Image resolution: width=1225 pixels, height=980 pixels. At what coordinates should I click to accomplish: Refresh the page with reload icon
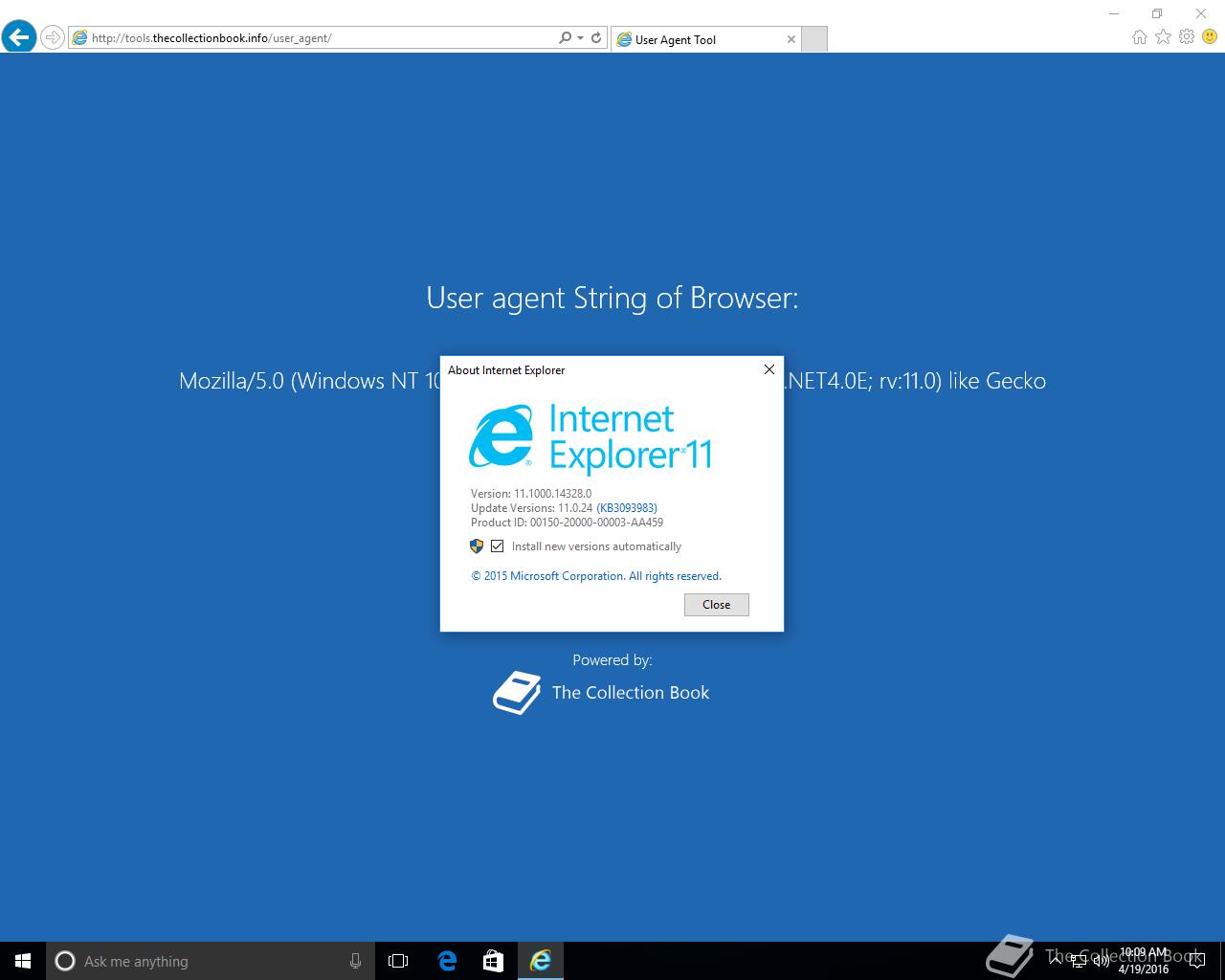point(596,37)
